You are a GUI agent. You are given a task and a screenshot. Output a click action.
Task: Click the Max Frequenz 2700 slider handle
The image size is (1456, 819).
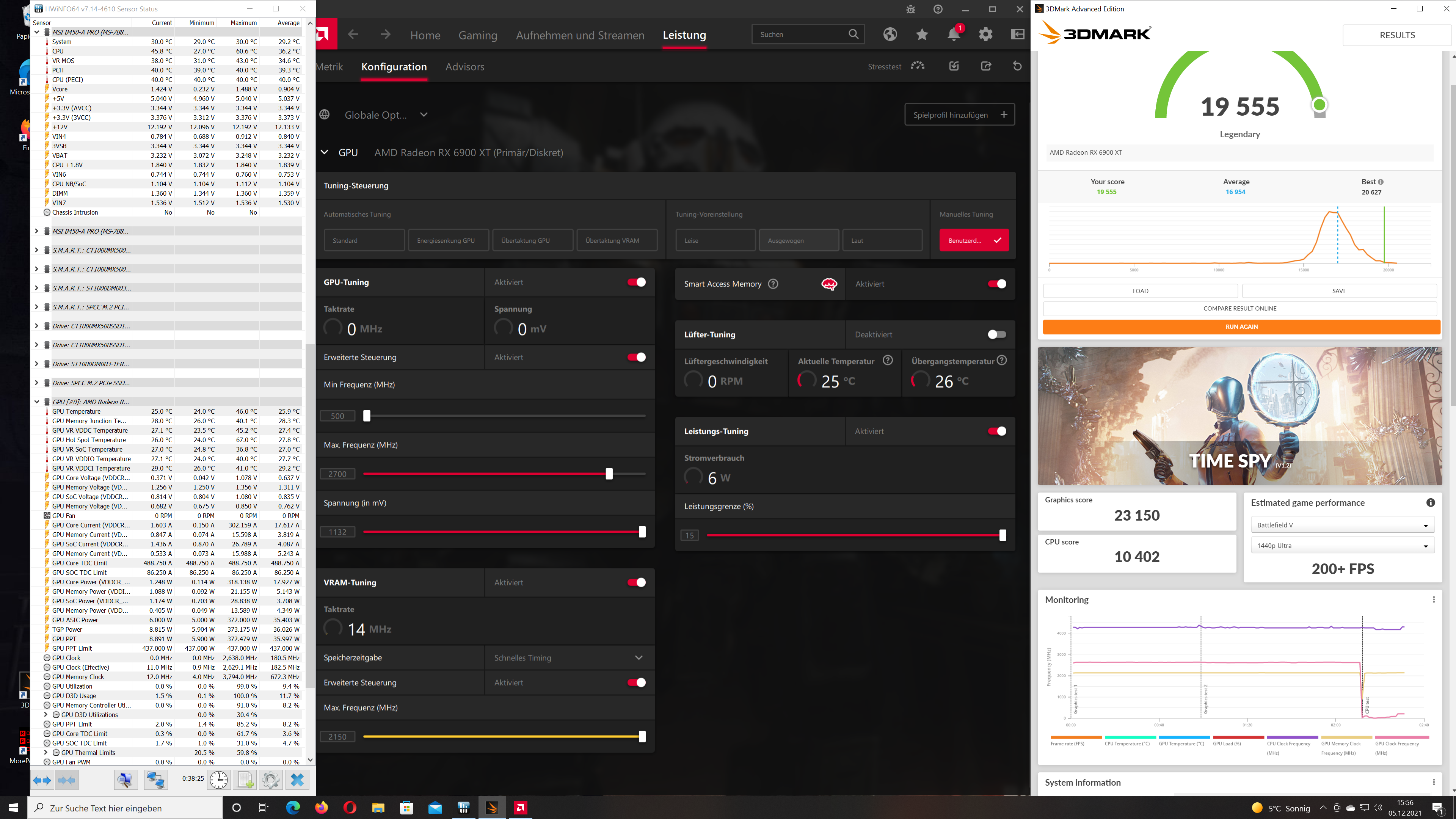pyautogui.click(x=609, y=474)
